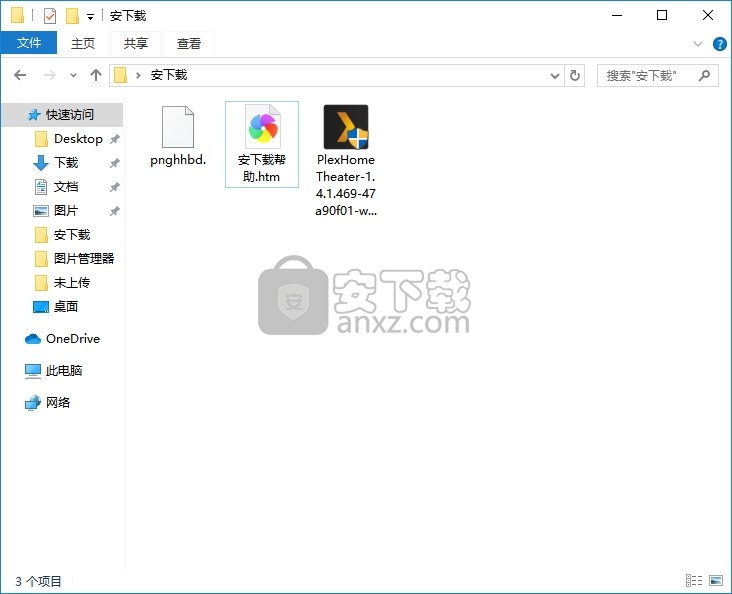This screenshot has width=732, height=594.
Task: Open the recent locations dropdown
Action: pos(73,75)
